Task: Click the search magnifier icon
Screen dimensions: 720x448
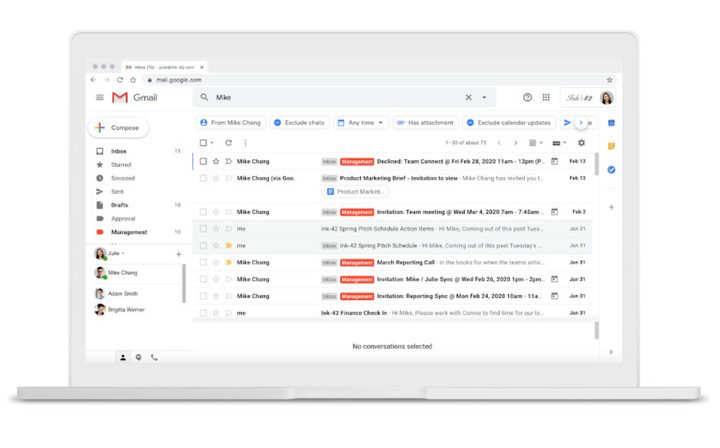Action: [x=204, y=97]
